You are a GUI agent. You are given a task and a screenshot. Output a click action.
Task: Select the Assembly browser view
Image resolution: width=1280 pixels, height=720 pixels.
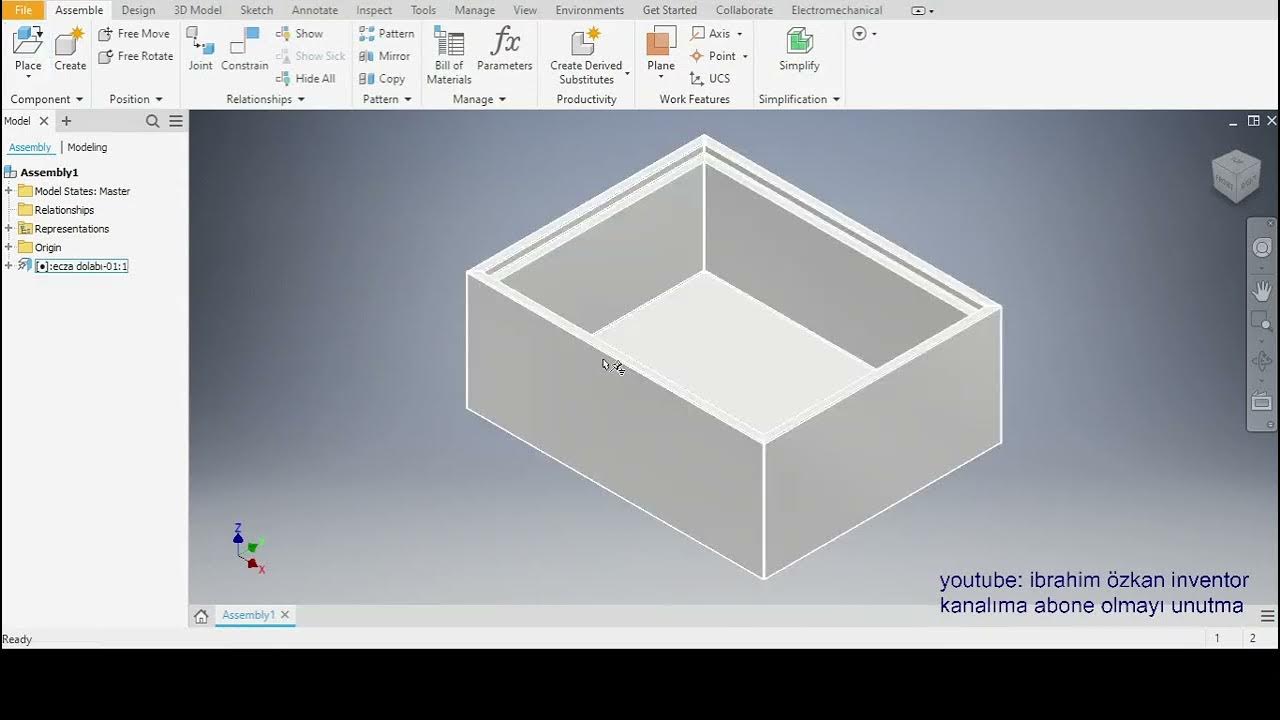pyautogui.click(x=30, y=147)
